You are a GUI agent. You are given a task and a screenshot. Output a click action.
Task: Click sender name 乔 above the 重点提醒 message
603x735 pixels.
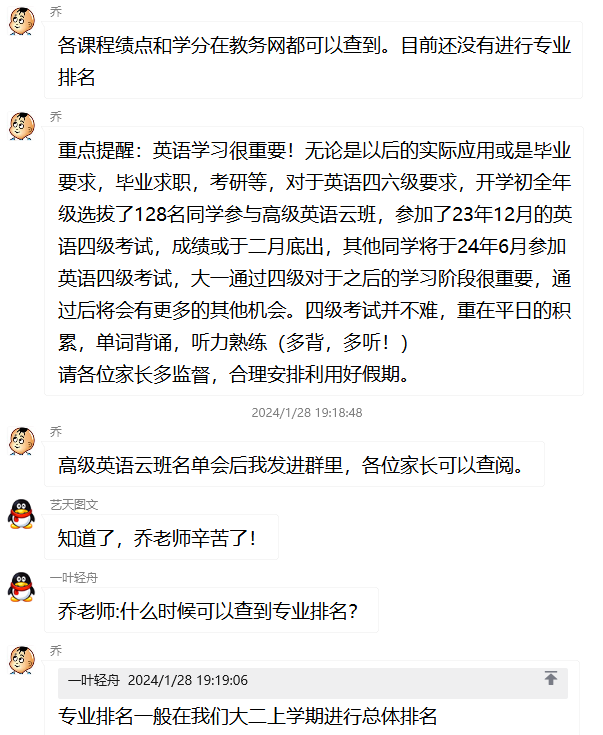(56, 117)
